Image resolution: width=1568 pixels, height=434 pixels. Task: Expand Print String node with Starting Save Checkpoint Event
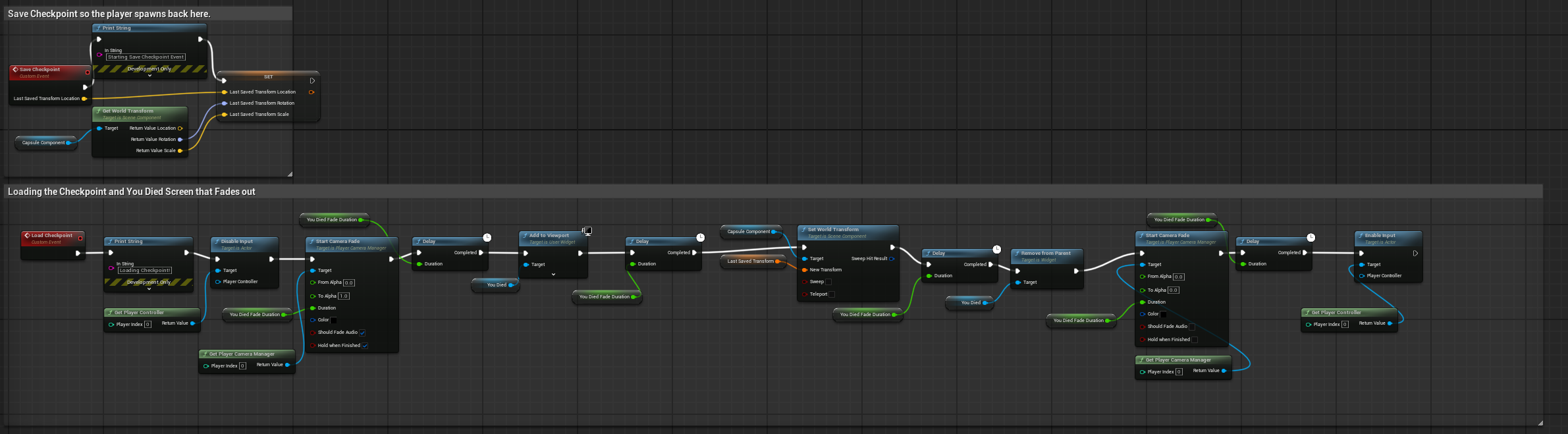(x=149, y=76)
